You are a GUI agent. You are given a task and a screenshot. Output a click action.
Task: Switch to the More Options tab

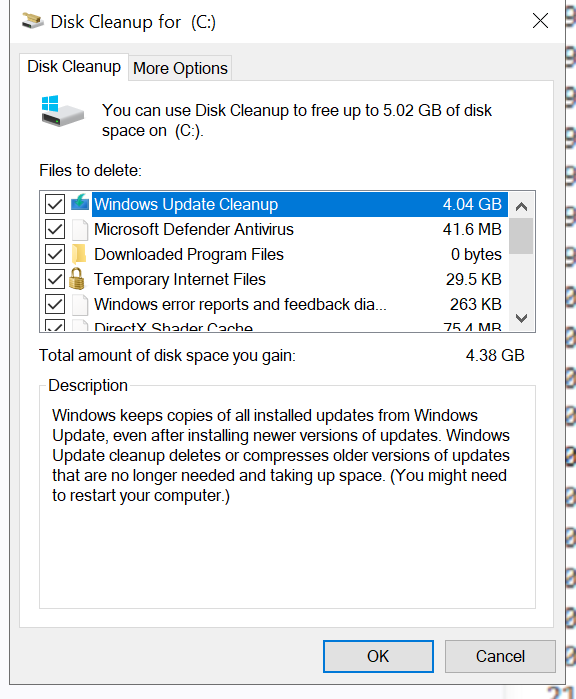point(181,68)
